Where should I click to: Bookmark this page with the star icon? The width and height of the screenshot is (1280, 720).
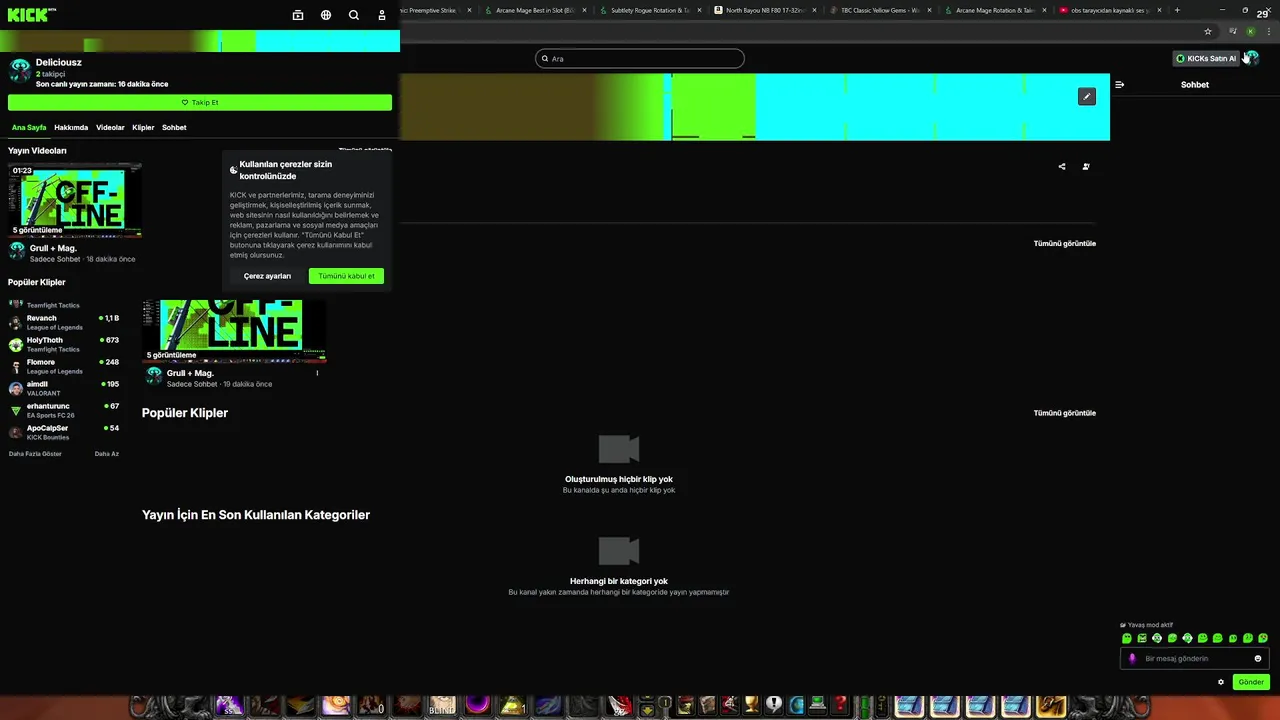1208,31
